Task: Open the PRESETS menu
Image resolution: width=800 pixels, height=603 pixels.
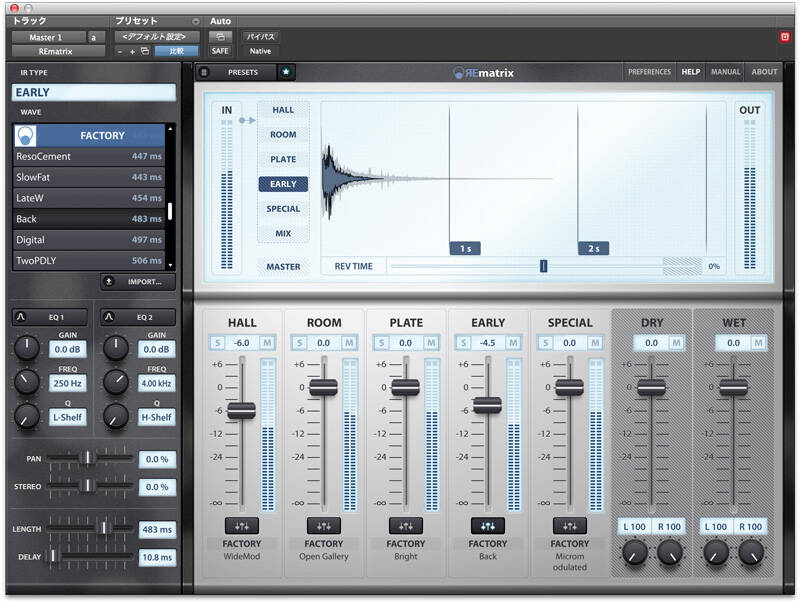Action: [x=243, y=72]
